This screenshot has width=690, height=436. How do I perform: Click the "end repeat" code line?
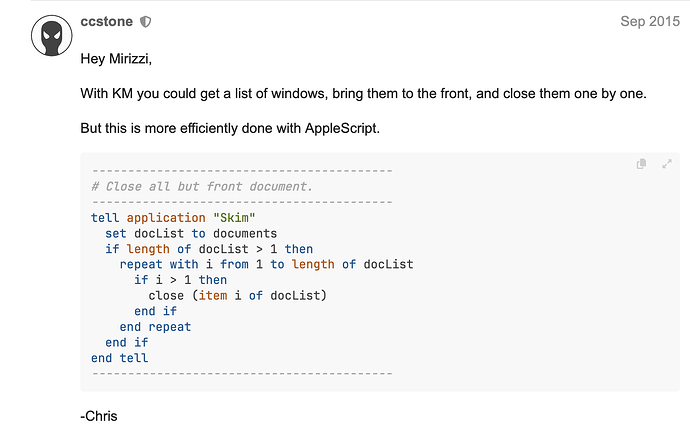pyautogui.click(x=155, y=327)
